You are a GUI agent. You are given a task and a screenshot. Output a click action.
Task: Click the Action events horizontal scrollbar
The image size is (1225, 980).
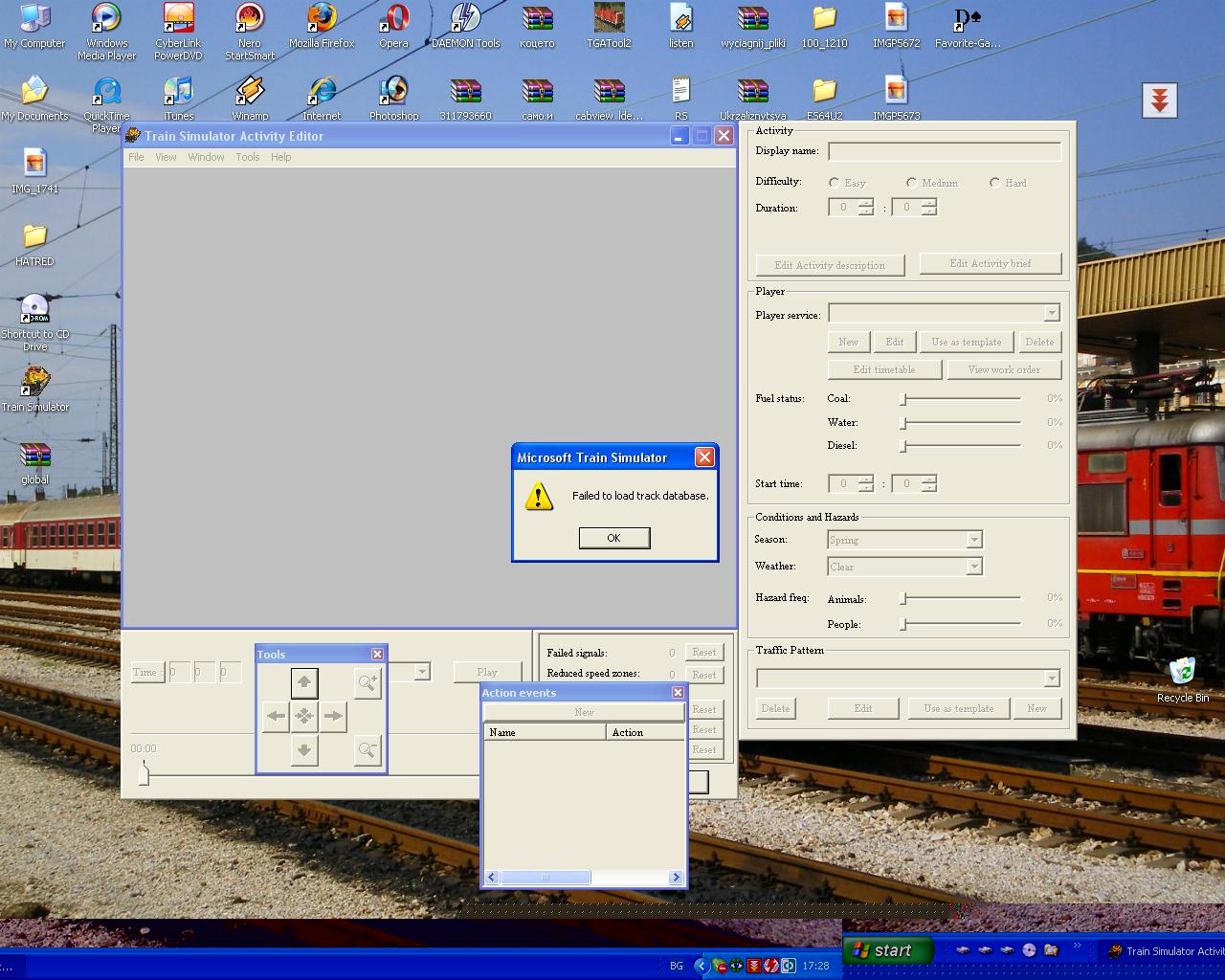pos(584,877)
